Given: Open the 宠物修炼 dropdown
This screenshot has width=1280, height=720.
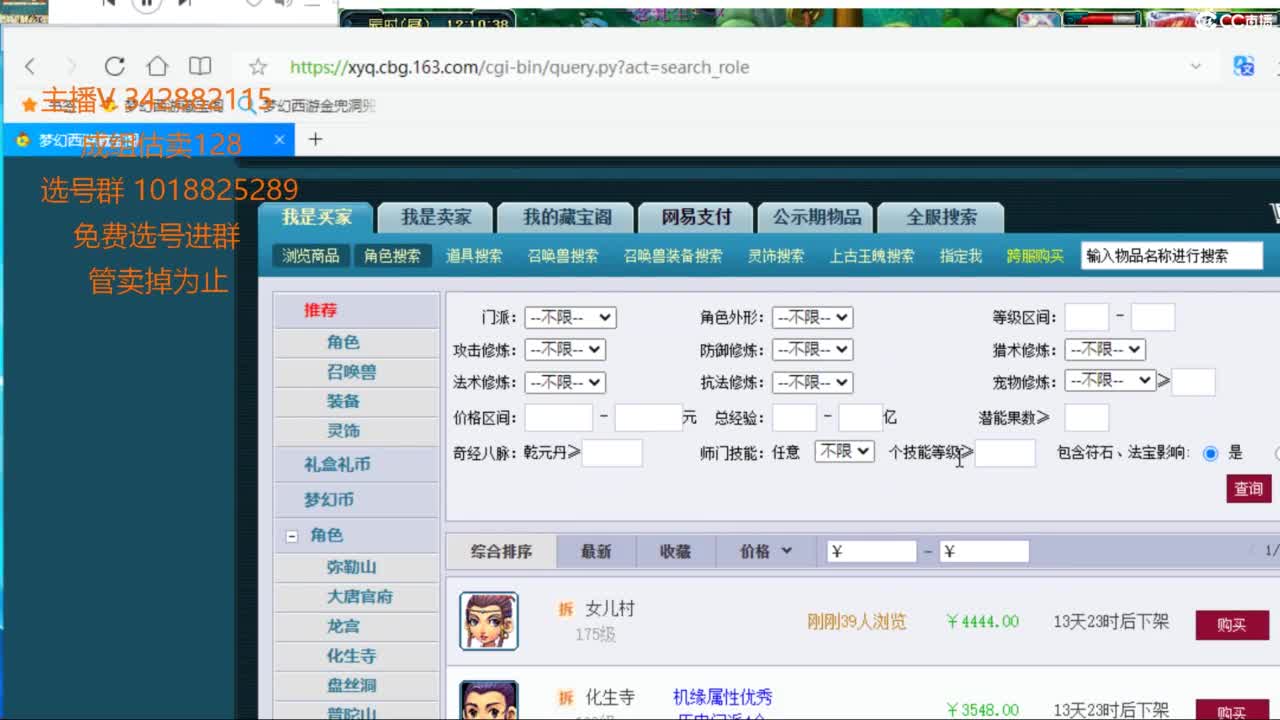Looking at the screenshot, I should click(x=1110, y=381).
